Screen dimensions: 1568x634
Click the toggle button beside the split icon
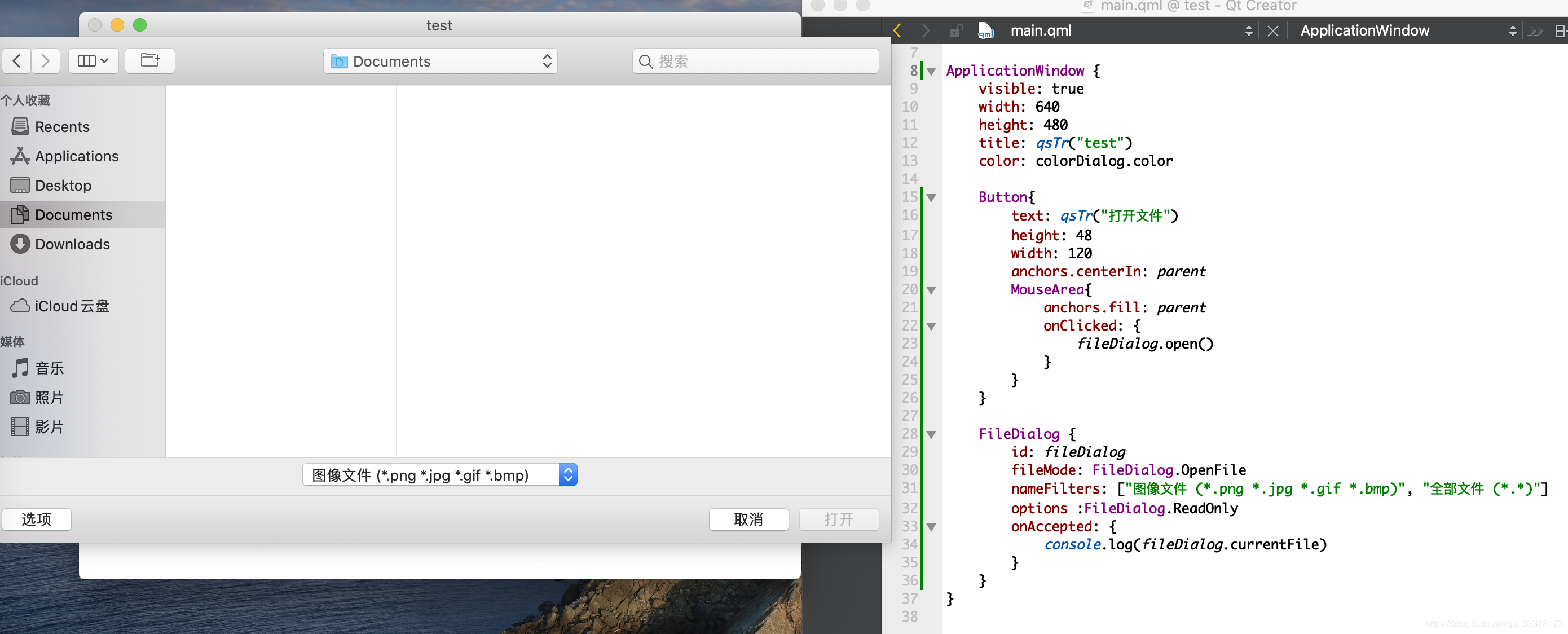[1535, 30]
